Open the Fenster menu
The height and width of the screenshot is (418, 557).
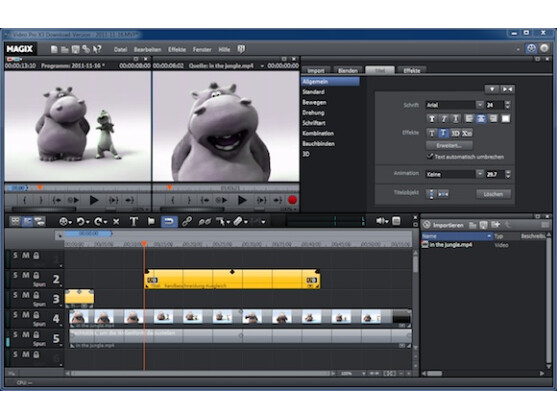point(202,50)
